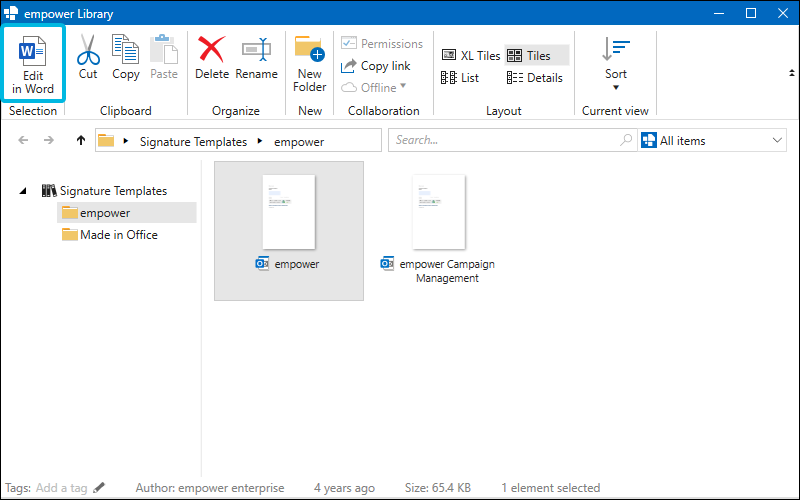This screenshot has width=800, height=500.
Task: Minimize the empower Library window
Action: click(719, 13)
